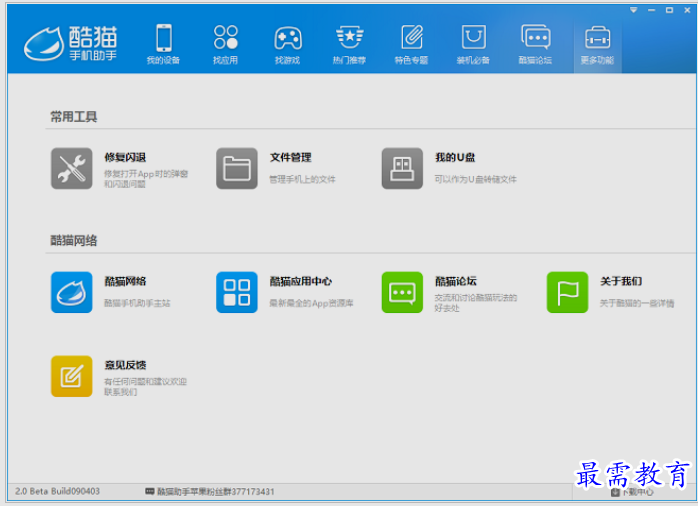698x506 pixels.
Task: Open 下载中心 in the status bar
Action: point(633,492)
